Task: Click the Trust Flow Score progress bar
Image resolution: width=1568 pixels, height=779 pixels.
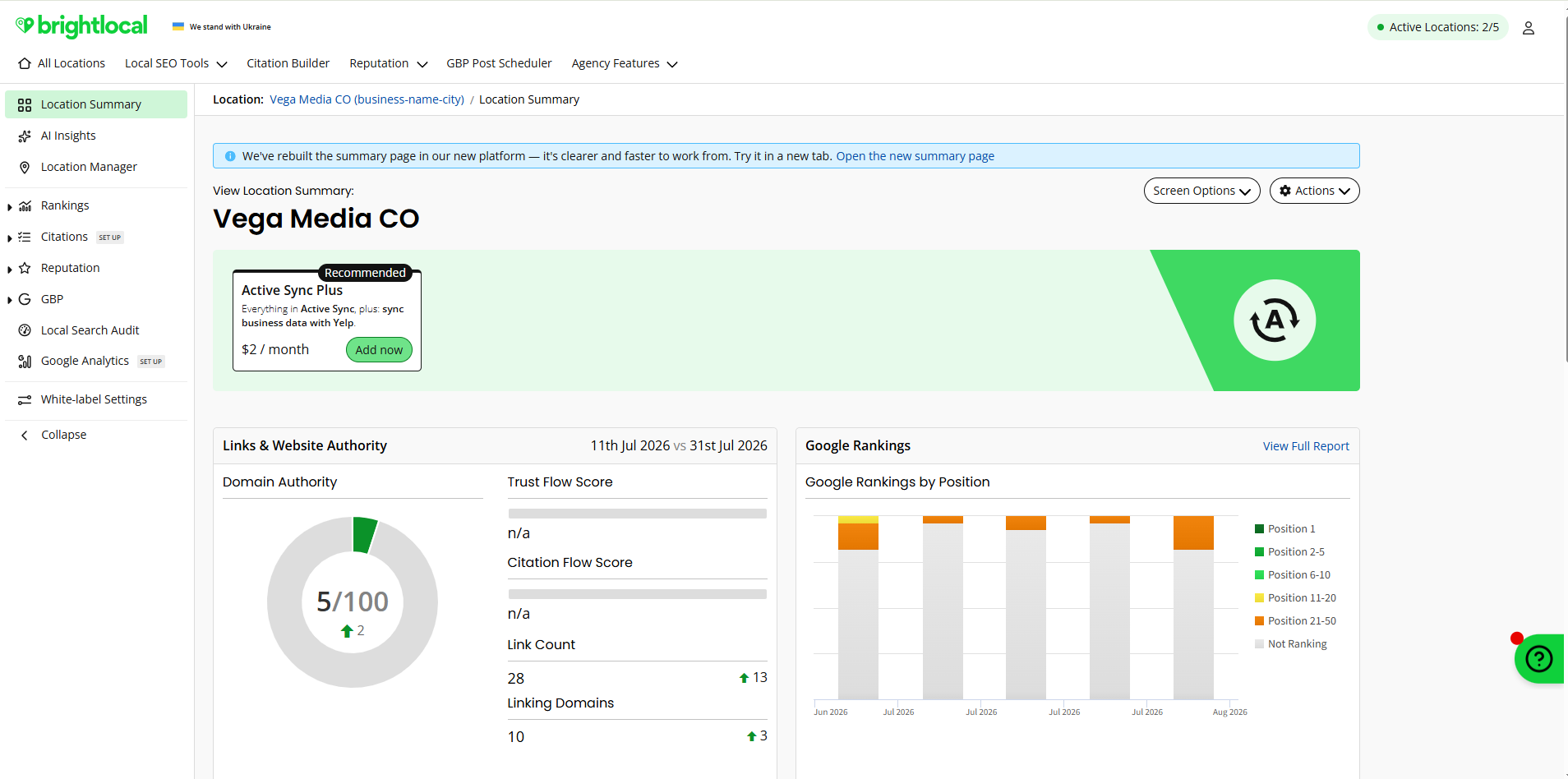Action: (637, 514)
